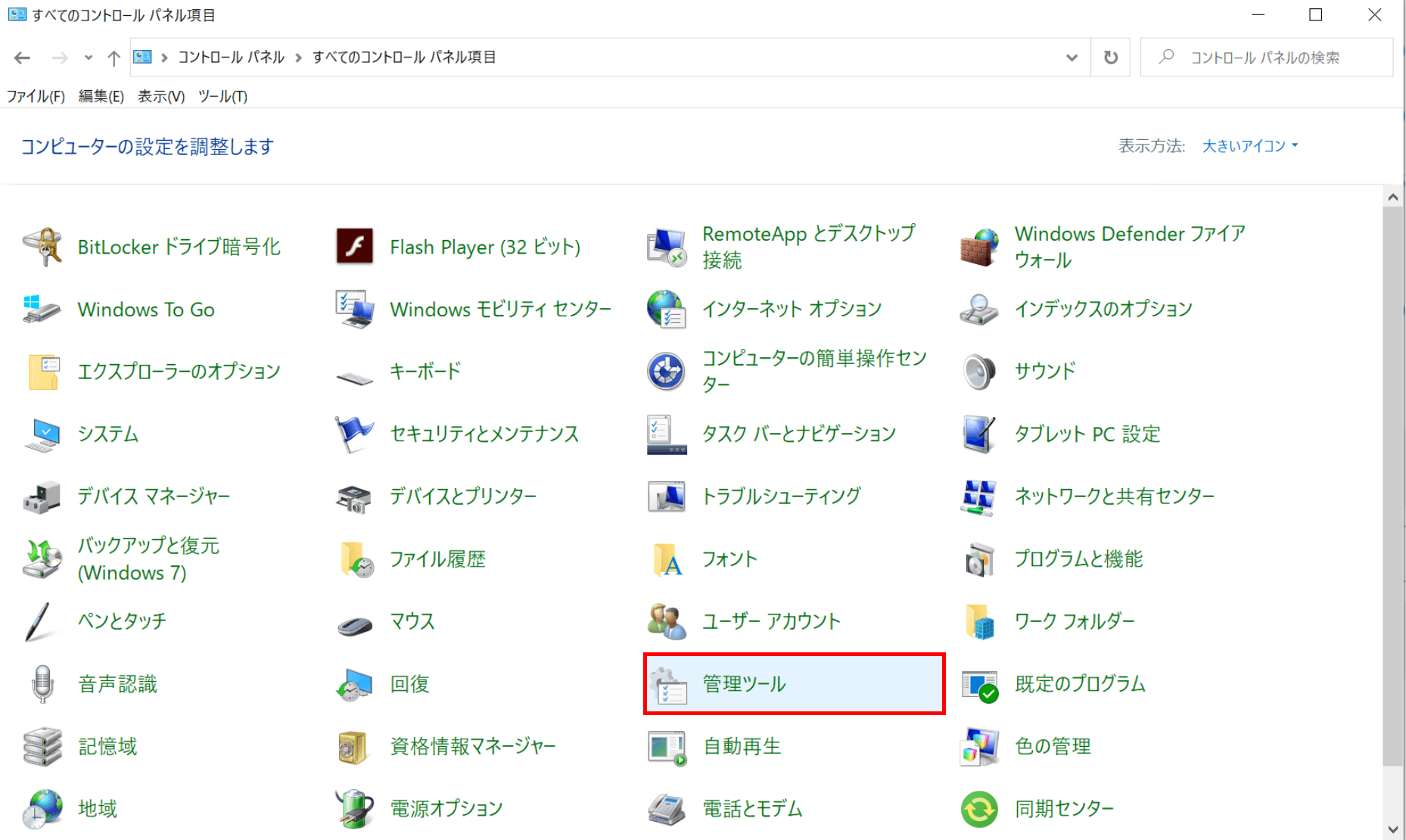The height and width of the screenshot is (840, 1406).
Task: Open the ツール(T) menu
Action: click(x=222, y=96)
